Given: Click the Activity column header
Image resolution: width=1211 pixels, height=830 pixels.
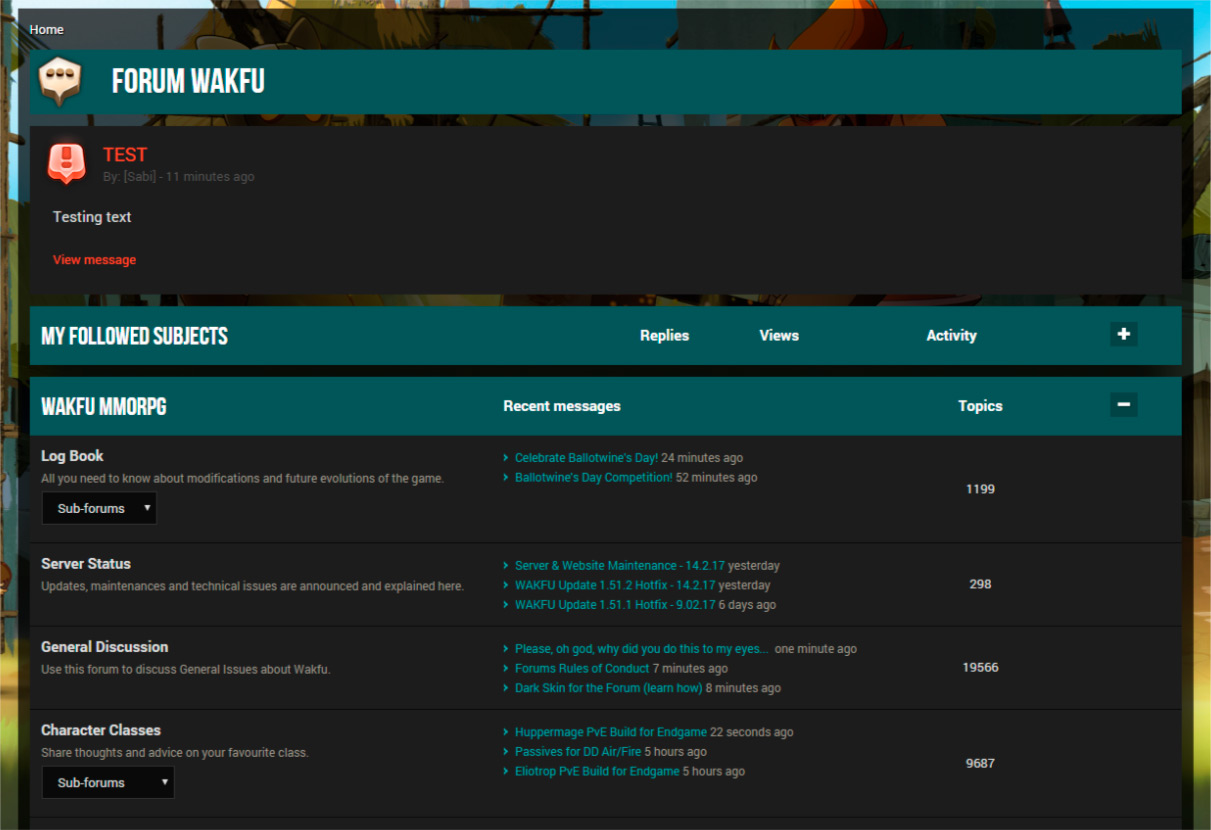Looking at the screenshot, I should click(x=951, y=335).
